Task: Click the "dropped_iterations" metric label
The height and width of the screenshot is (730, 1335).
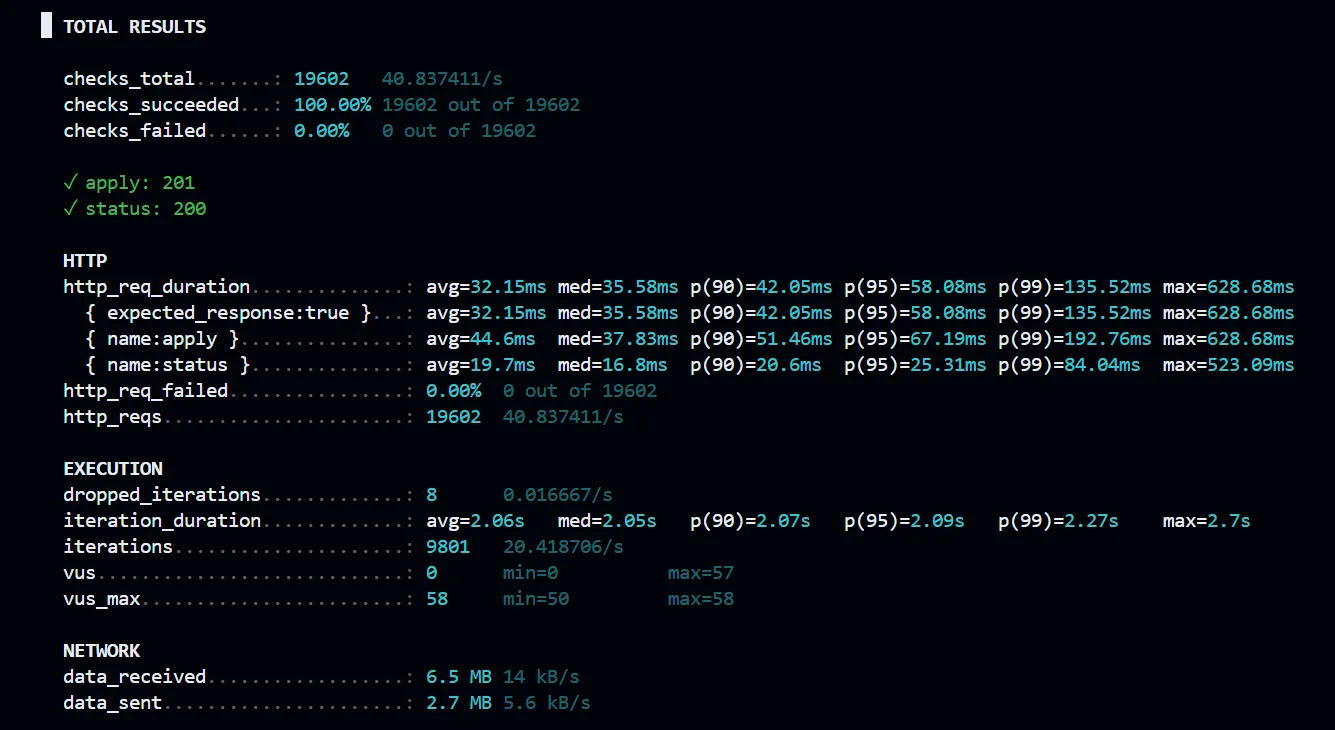Action: (x=162, y=495)
